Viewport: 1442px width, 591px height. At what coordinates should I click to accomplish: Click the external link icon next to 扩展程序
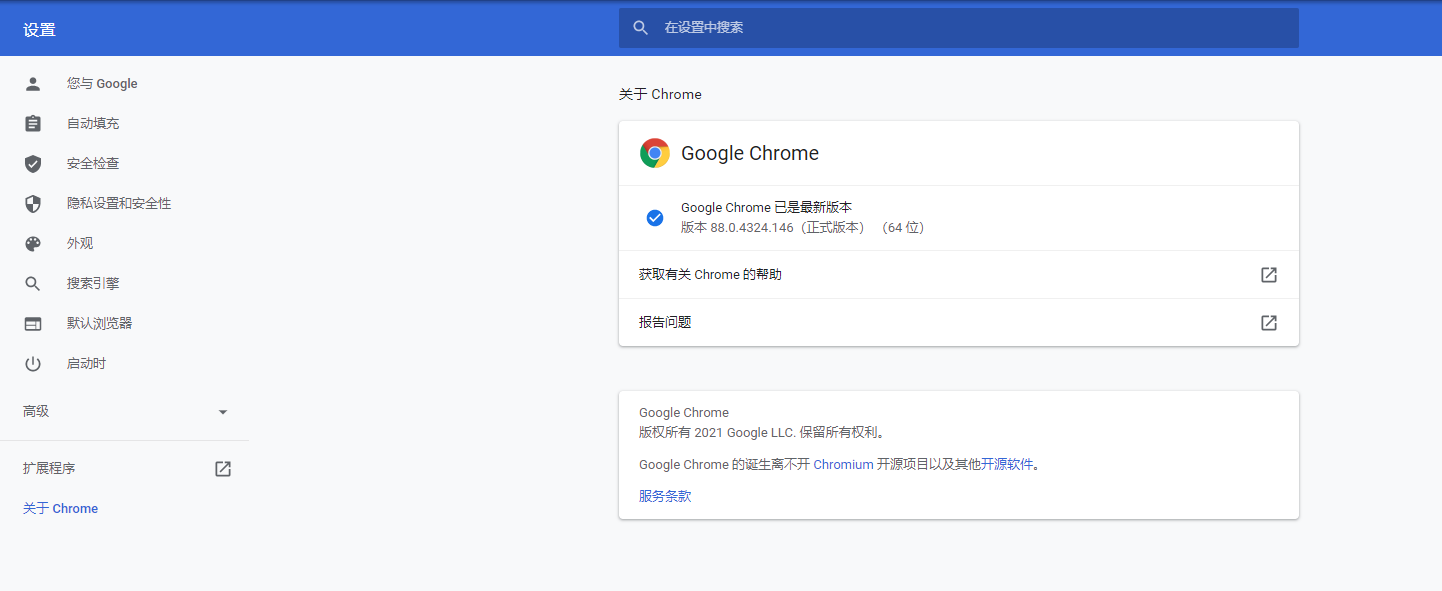[x=223, y=469]
